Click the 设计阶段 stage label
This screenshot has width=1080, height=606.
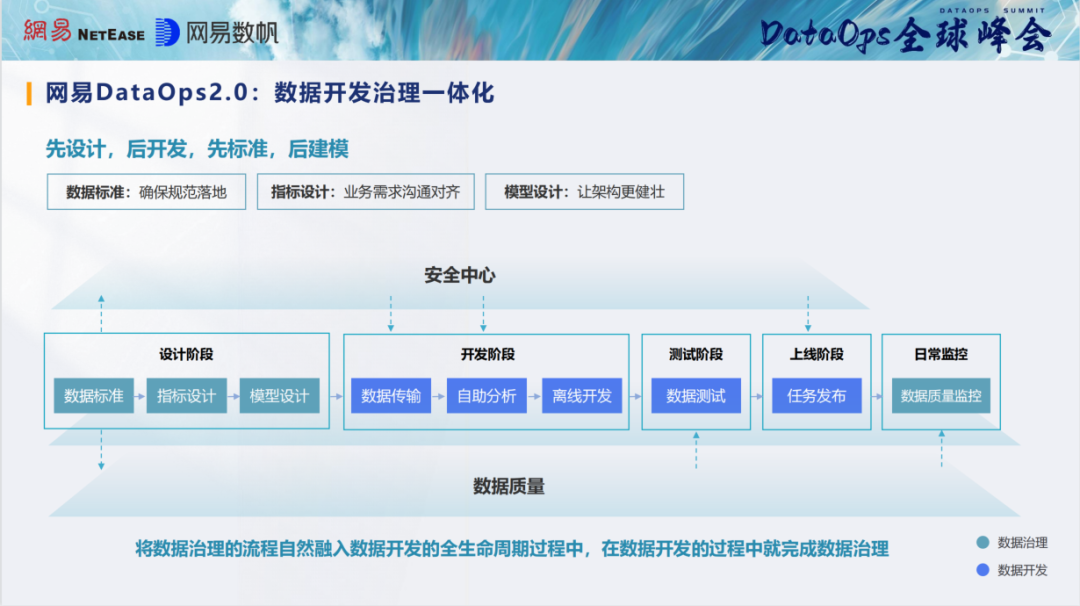(x=186, y=354)
